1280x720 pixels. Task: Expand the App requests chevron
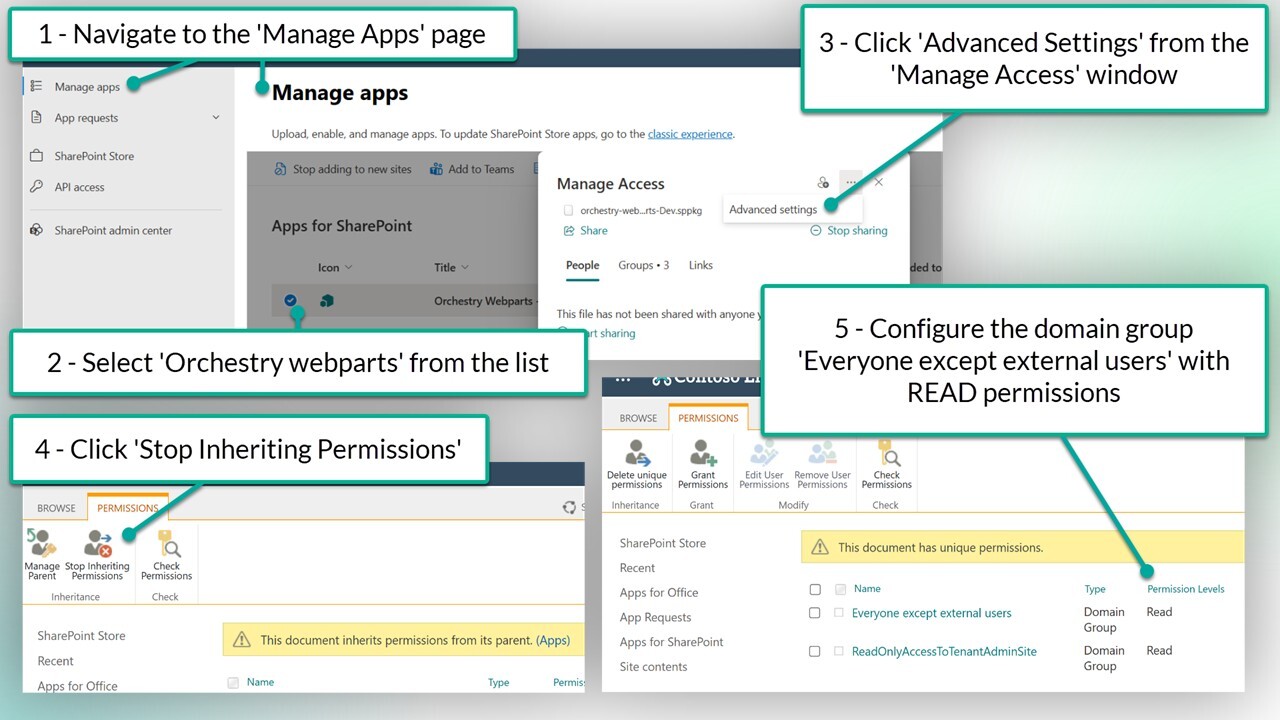click(x=216, y=118)
